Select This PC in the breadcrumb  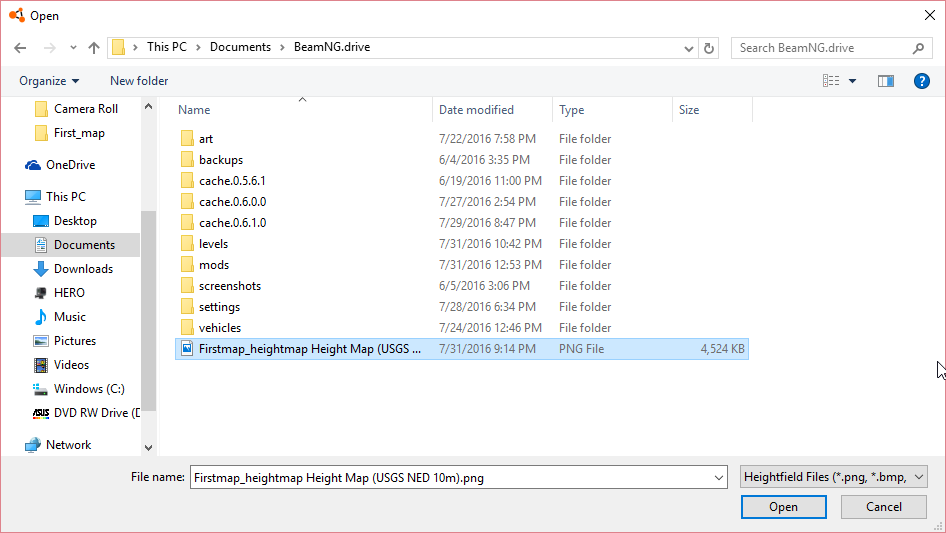[167, 47]
